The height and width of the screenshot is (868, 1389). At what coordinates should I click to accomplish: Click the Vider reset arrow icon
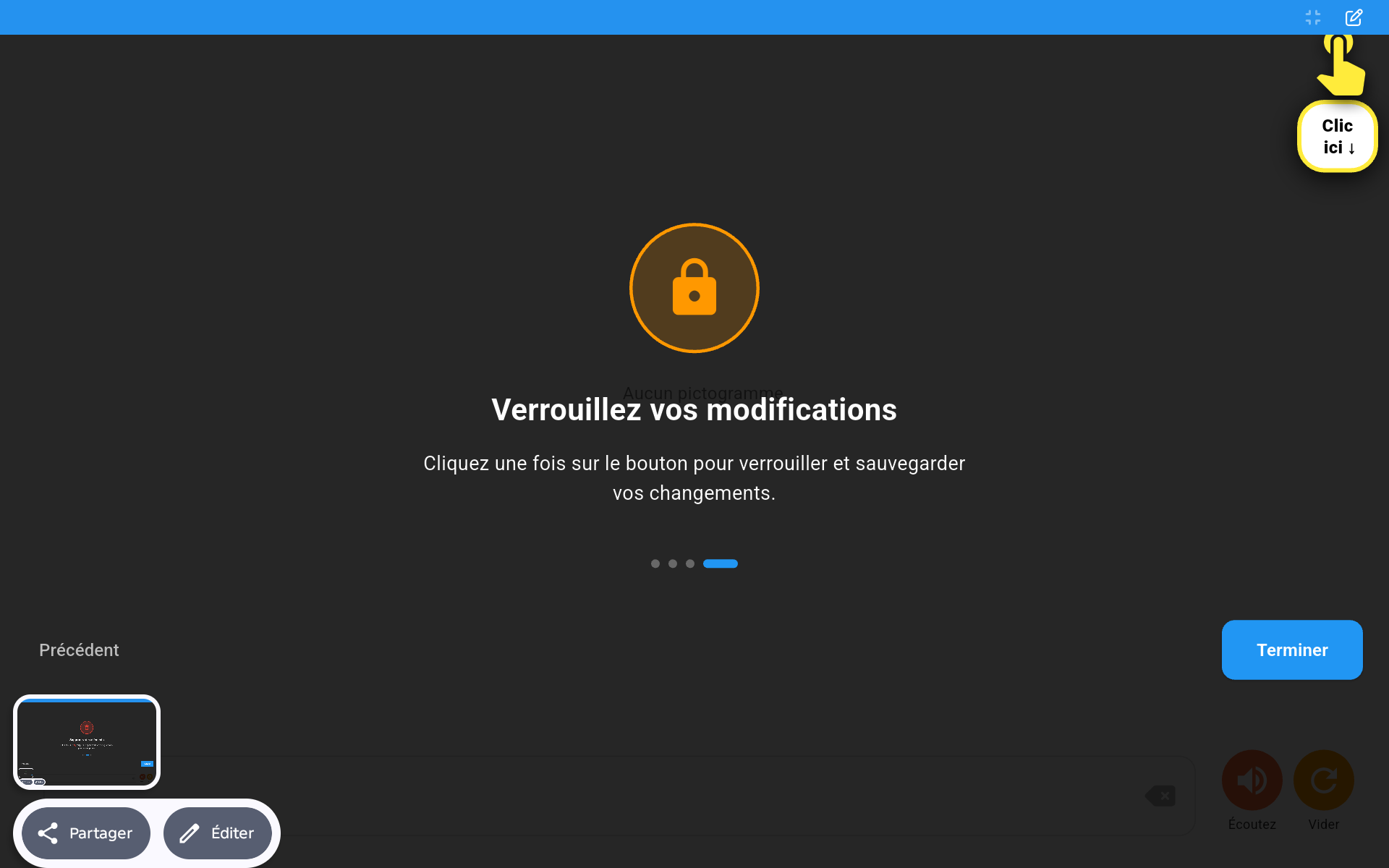pyautogui.click(x=1323, y=780)
